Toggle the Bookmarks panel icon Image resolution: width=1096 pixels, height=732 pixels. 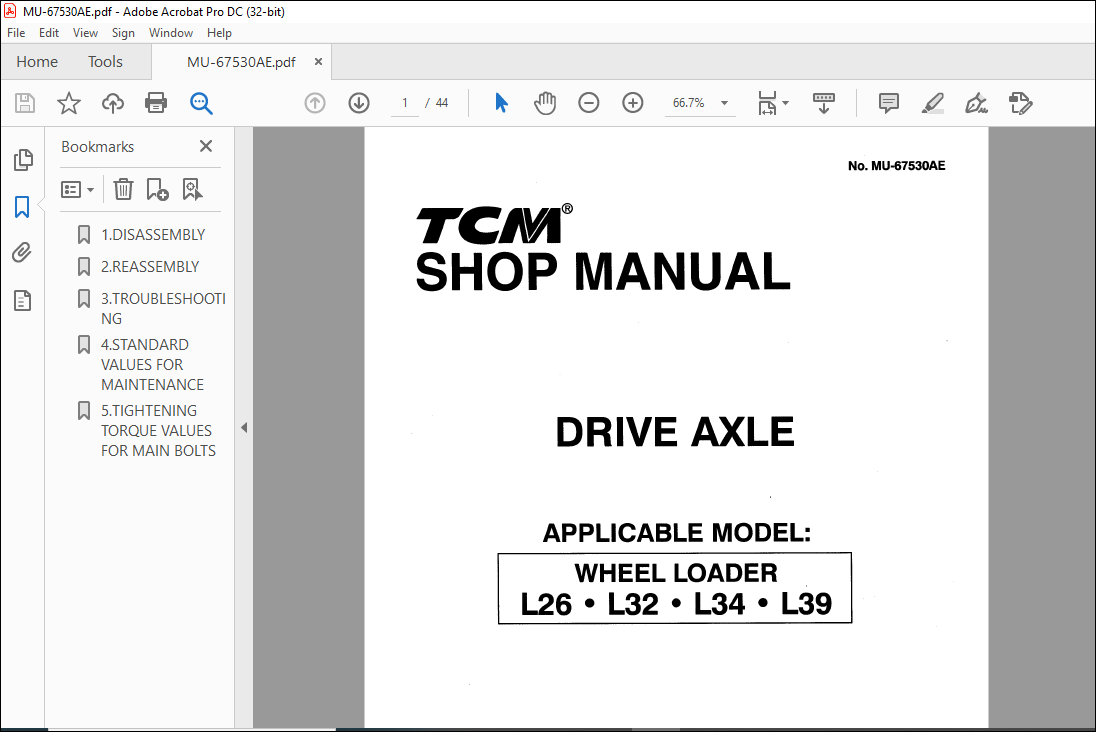[22, 207]
